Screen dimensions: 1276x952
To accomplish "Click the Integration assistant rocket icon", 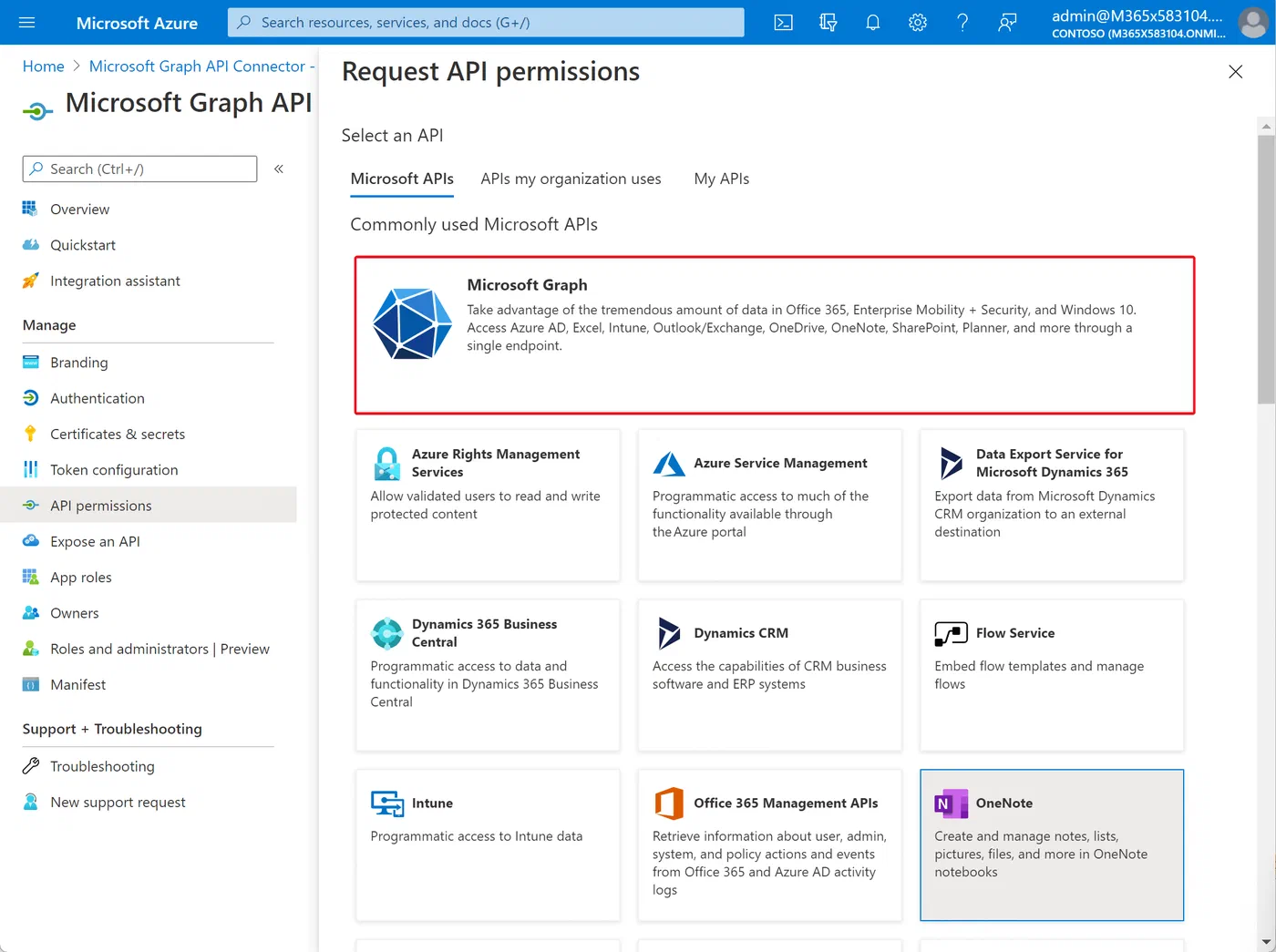I will (x=30, y=281).
